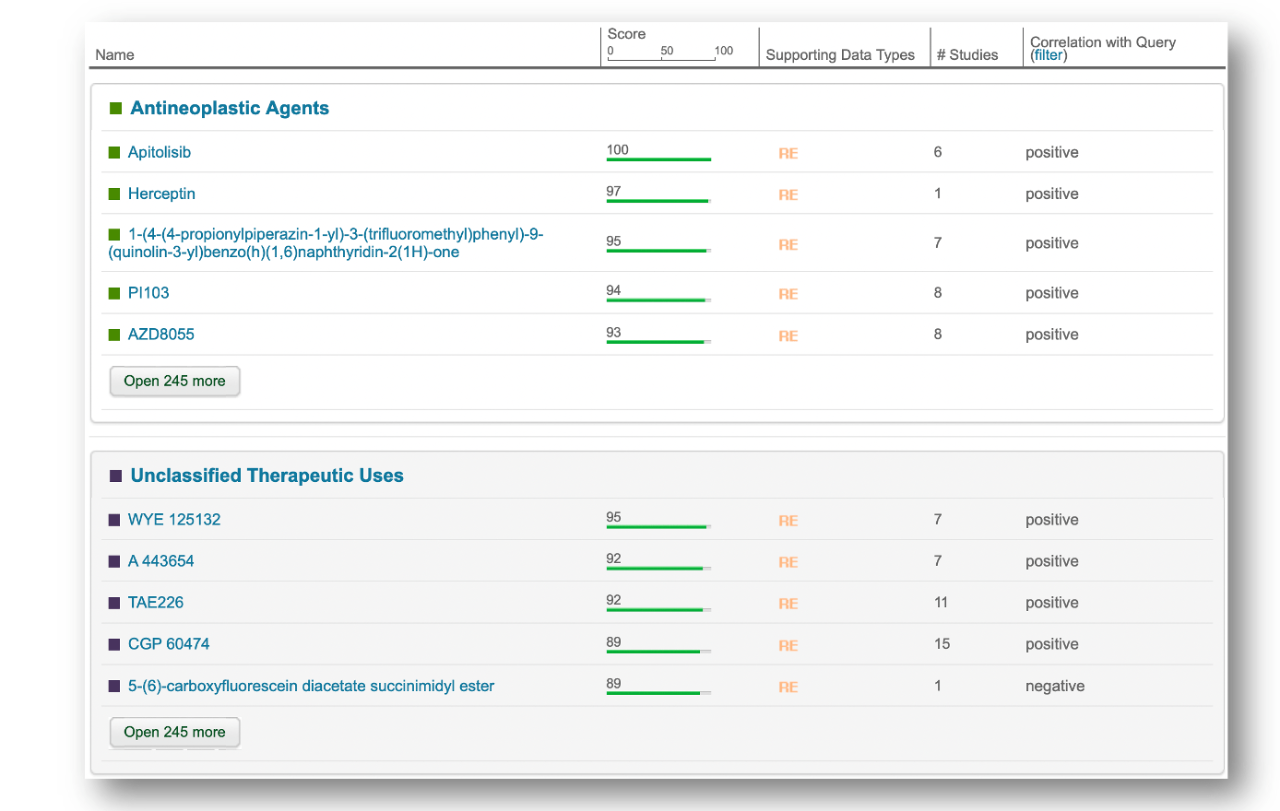Click the RE icon beside TAE226
This screenshot has height=811, width=1280.
pyautogui.click(x=788, y=603)
